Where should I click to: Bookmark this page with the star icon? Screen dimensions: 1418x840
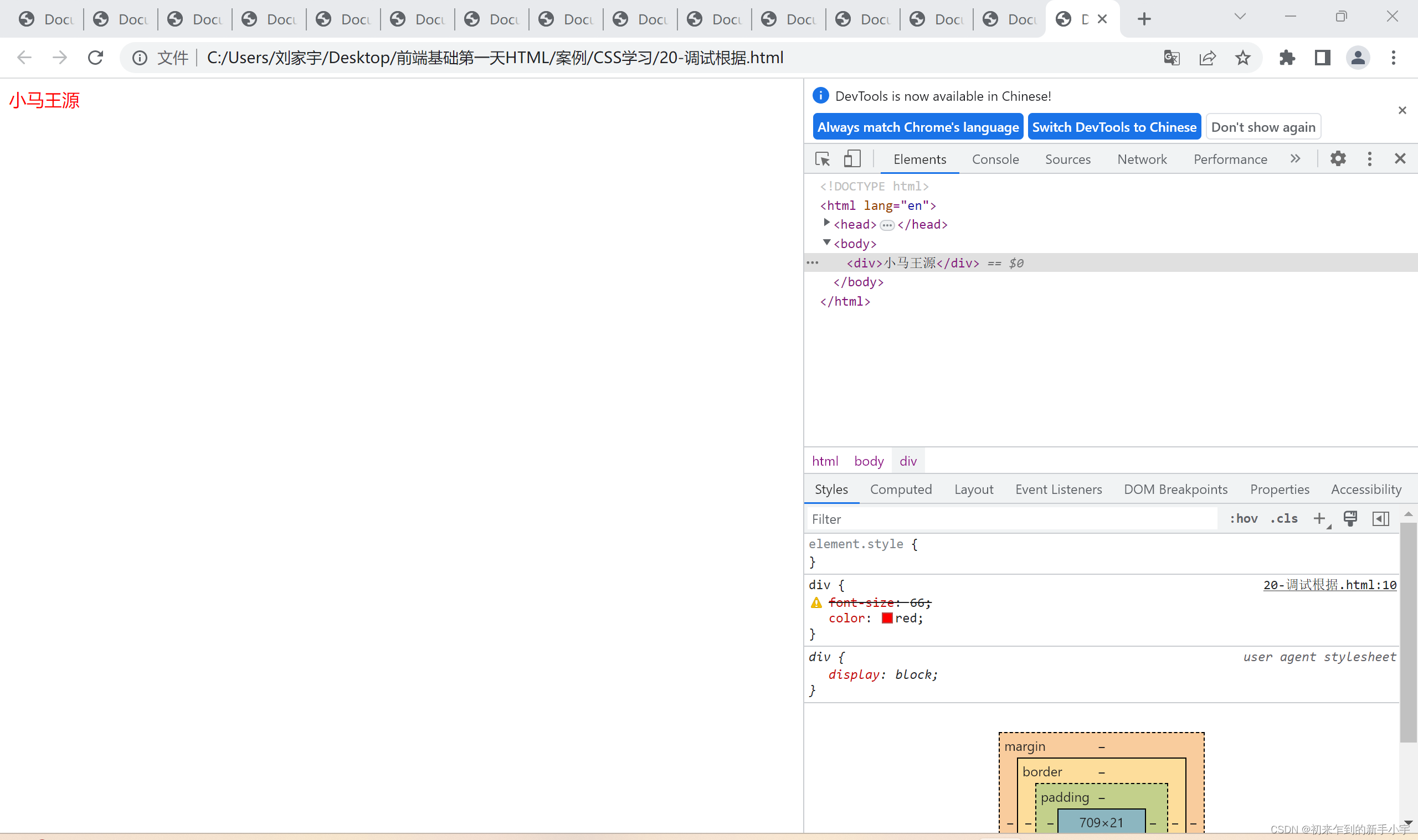point(1243,57)
